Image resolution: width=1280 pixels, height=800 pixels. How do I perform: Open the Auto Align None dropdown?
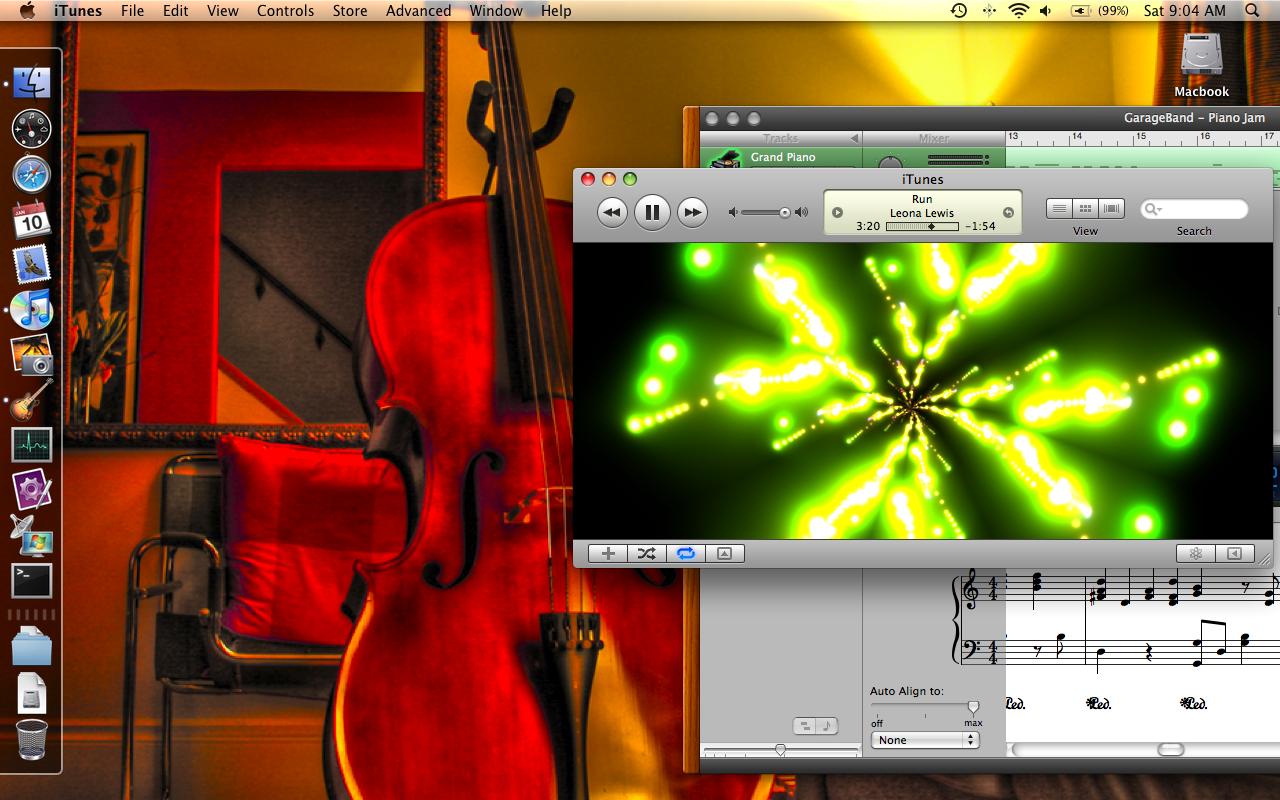pyautogui.click(x=925, y=740)
